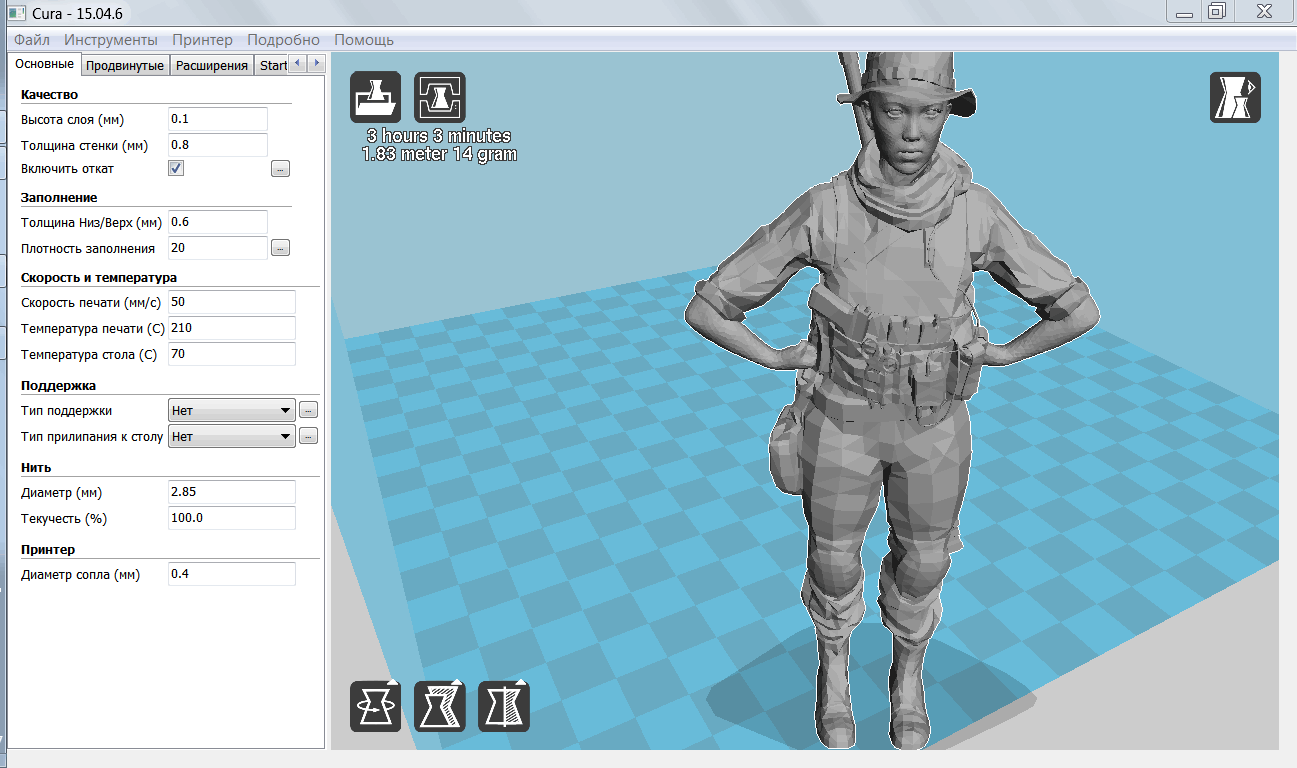Select the Mirror model tool

pyautogui.click(x=503, y=706)
